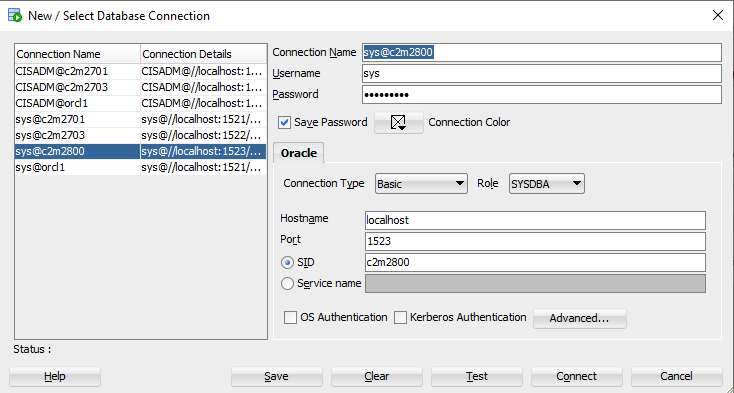This screenshot has height=393, width=734.
Task: Click the Connection Details column header
Action: coord(203,54)
